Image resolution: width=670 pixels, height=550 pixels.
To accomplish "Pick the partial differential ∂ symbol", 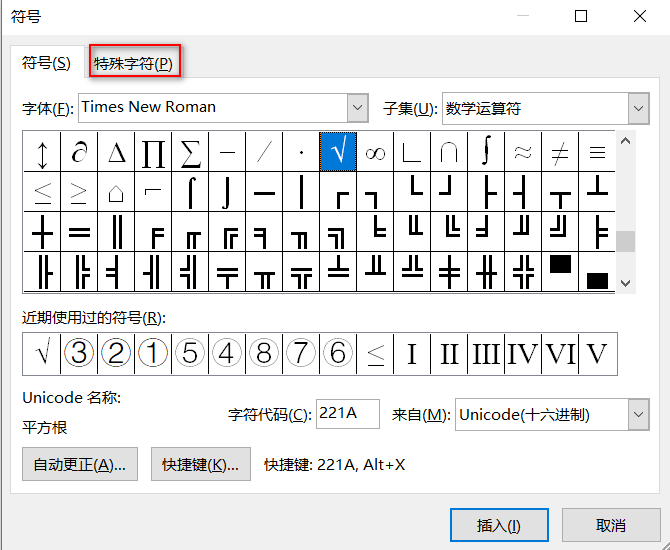I will [79, 152].
